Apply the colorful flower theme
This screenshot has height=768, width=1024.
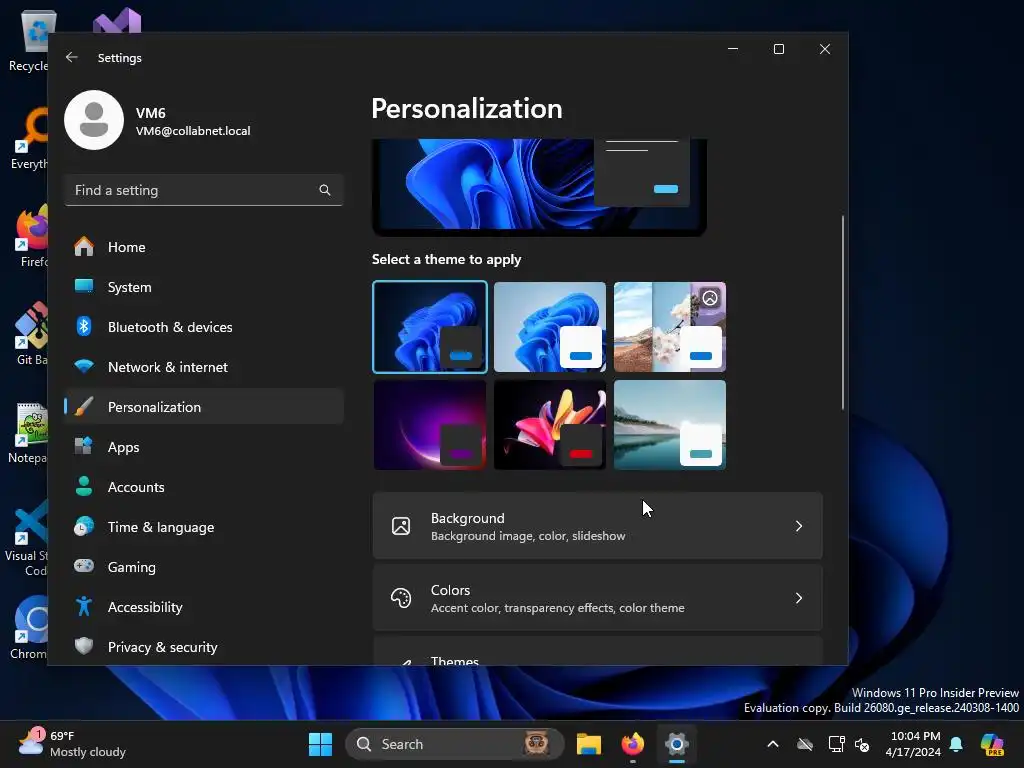click(550, 424)
